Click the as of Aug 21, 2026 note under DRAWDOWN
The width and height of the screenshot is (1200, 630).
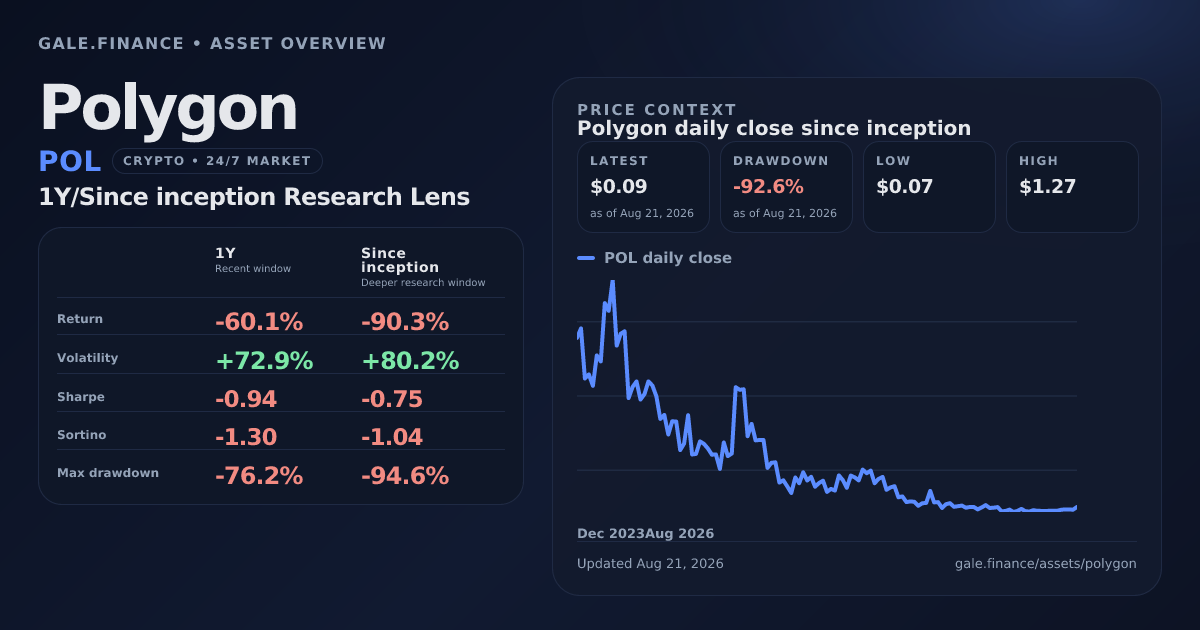tap(785, 213)
